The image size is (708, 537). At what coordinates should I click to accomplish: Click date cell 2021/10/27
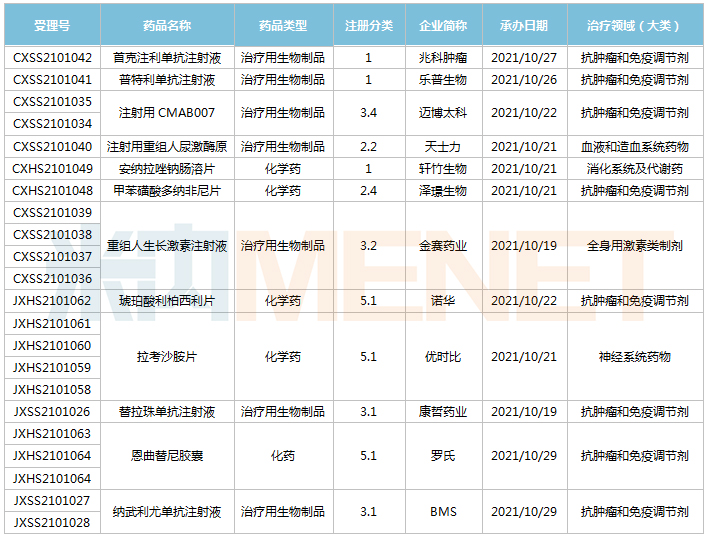[525, 58]
